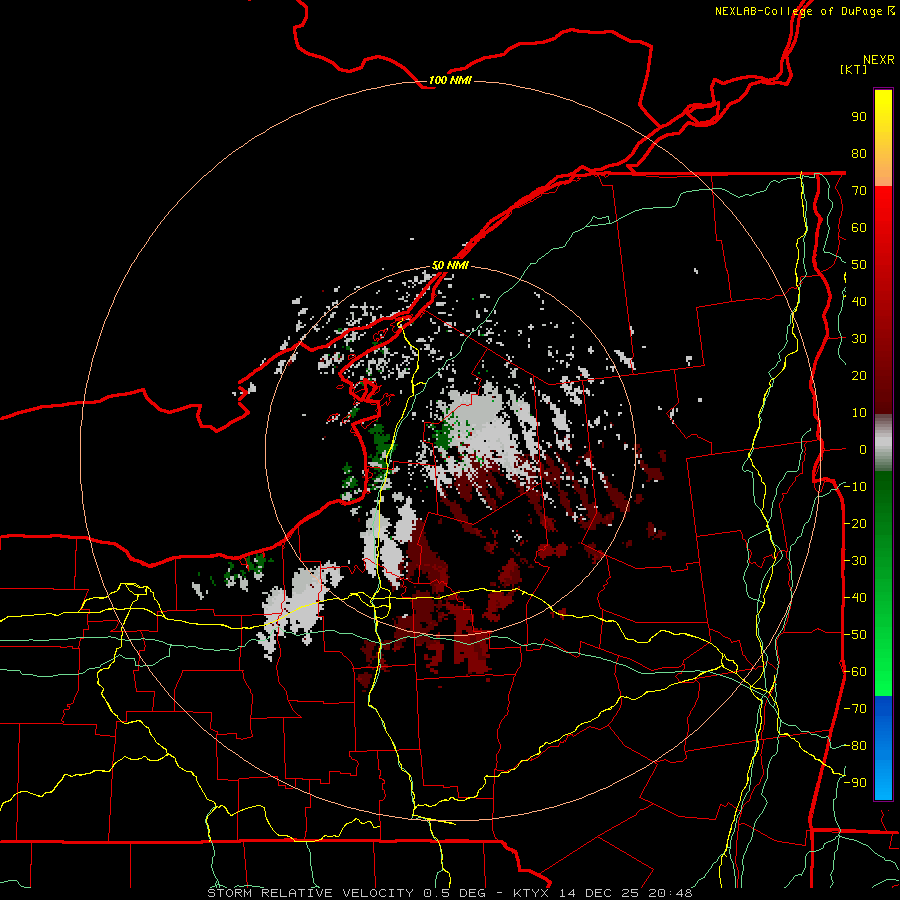Click the 0 value on the velocity scale
The height and width of the screenshot is (900, 900).
pyautogui.click(x=863, y=450)
